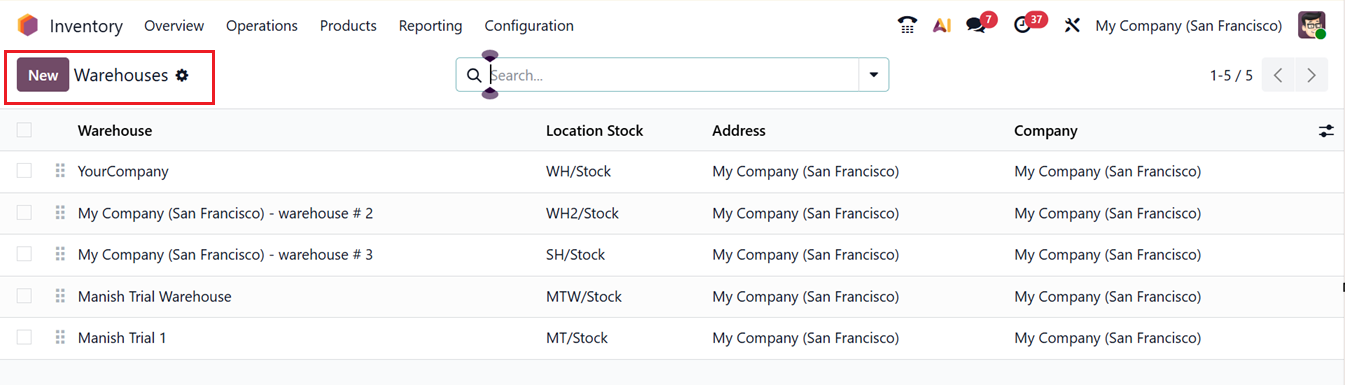Click the WH2/Stock location cell
The image size is (1345, 385).
(582, 213)
